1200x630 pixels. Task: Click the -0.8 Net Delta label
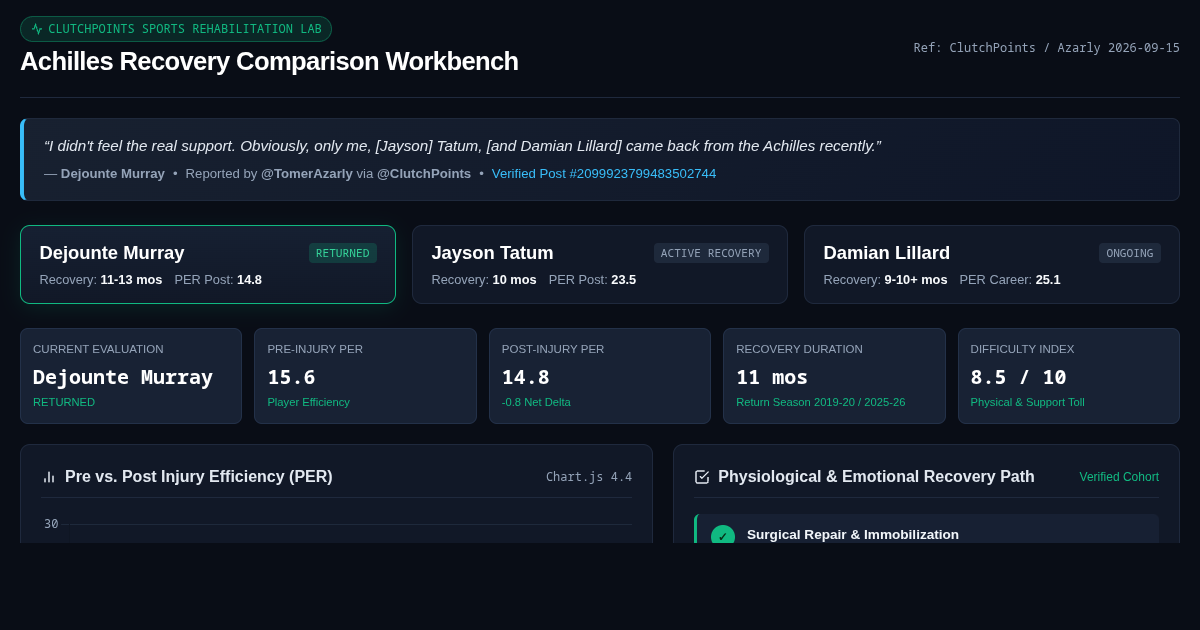click(536, 402)
